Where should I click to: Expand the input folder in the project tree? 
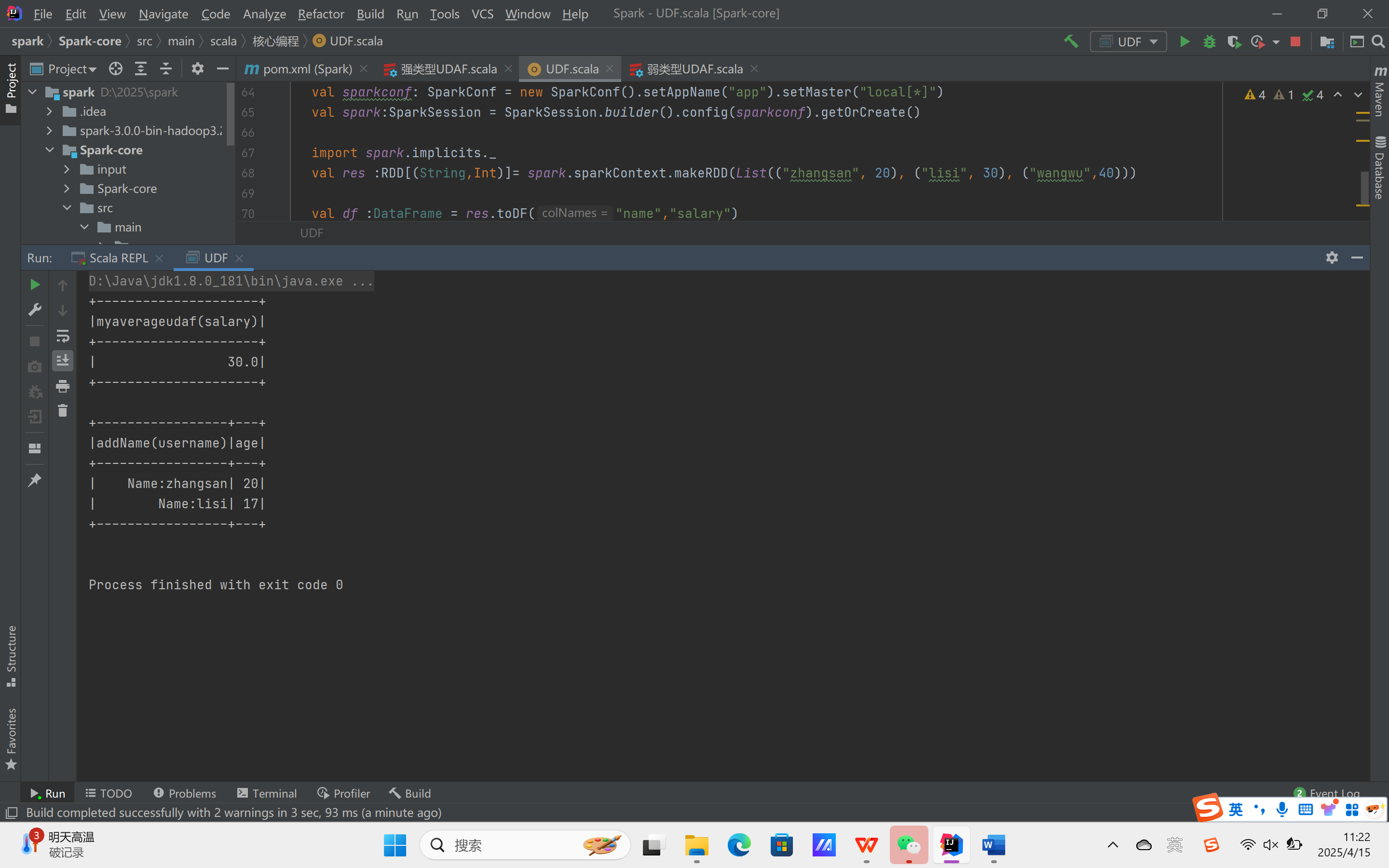tap(67, 169)
